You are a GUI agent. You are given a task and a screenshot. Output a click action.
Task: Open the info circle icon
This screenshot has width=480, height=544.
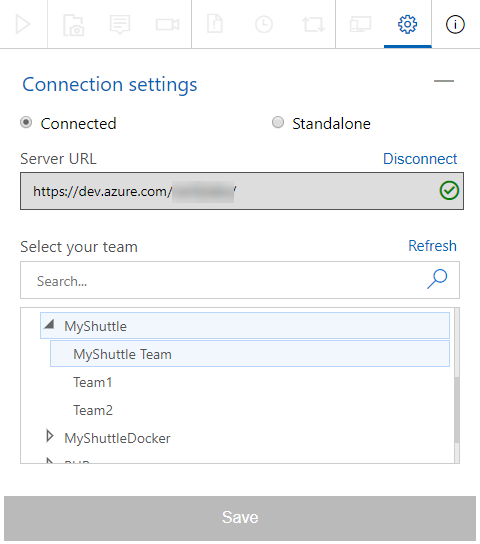455,24
